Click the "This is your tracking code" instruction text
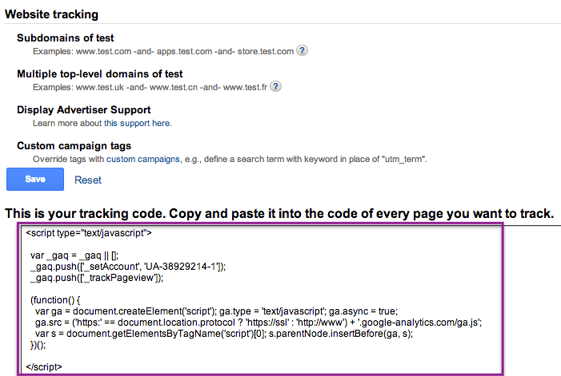Image resolution: width=561 pixels, height=376 pixels. (x=279, y=214)
